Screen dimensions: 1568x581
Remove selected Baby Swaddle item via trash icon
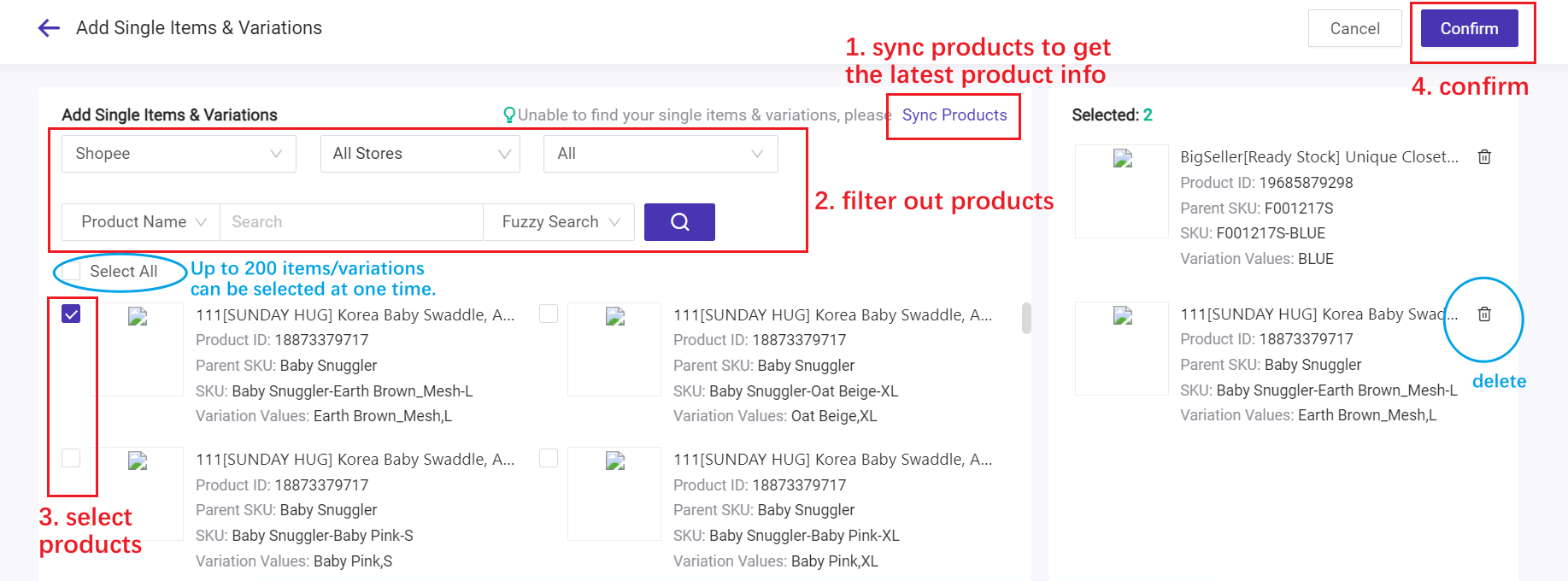(1485, 314)
